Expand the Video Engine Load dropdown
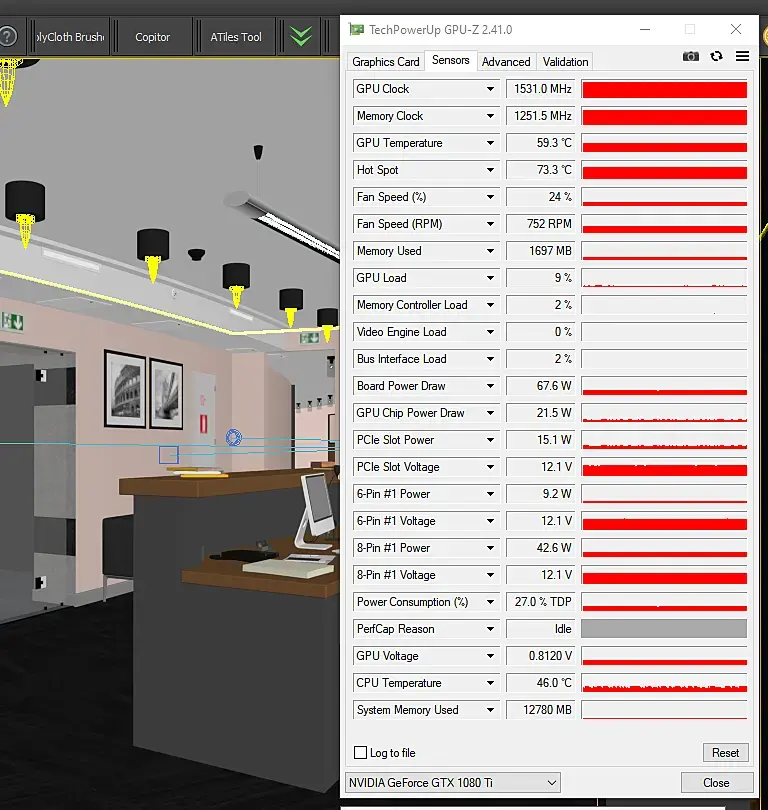 coord(490,332)
